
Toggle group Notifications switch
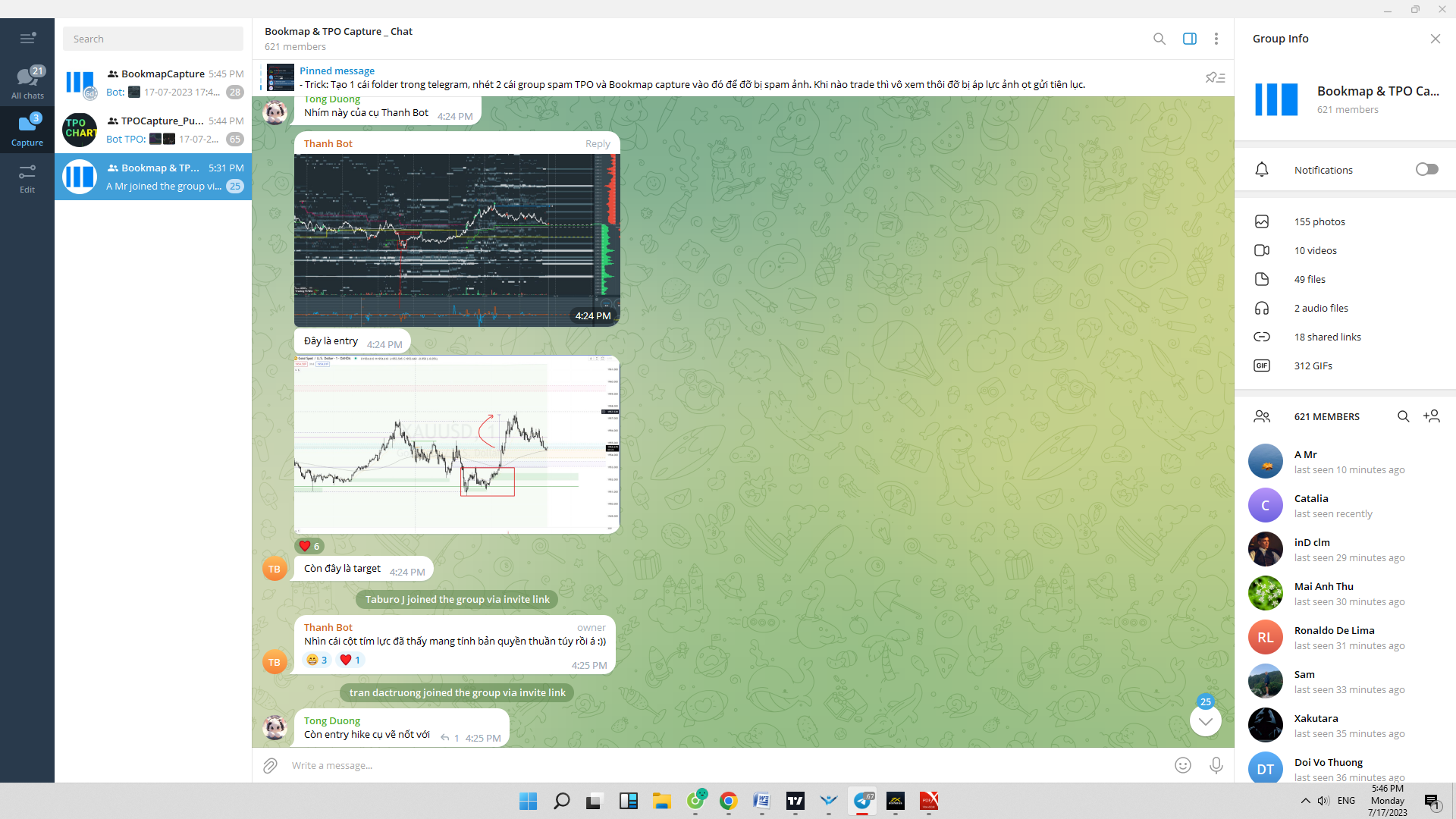click(1427, 169)
